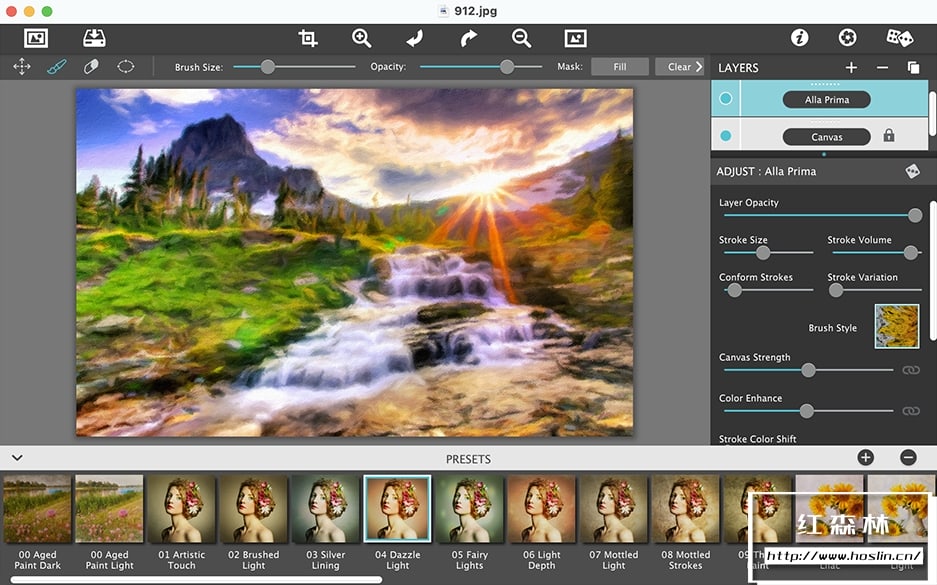Choose the 05 Fairy Lights preset
Image resolution: width=937 pixels, height=585 pixels.
coord(469,510)
